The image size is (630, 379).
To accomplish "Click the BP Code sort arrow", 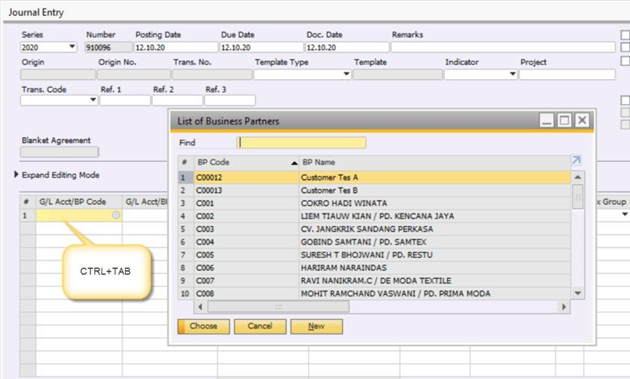I will (x=294, y=163).
